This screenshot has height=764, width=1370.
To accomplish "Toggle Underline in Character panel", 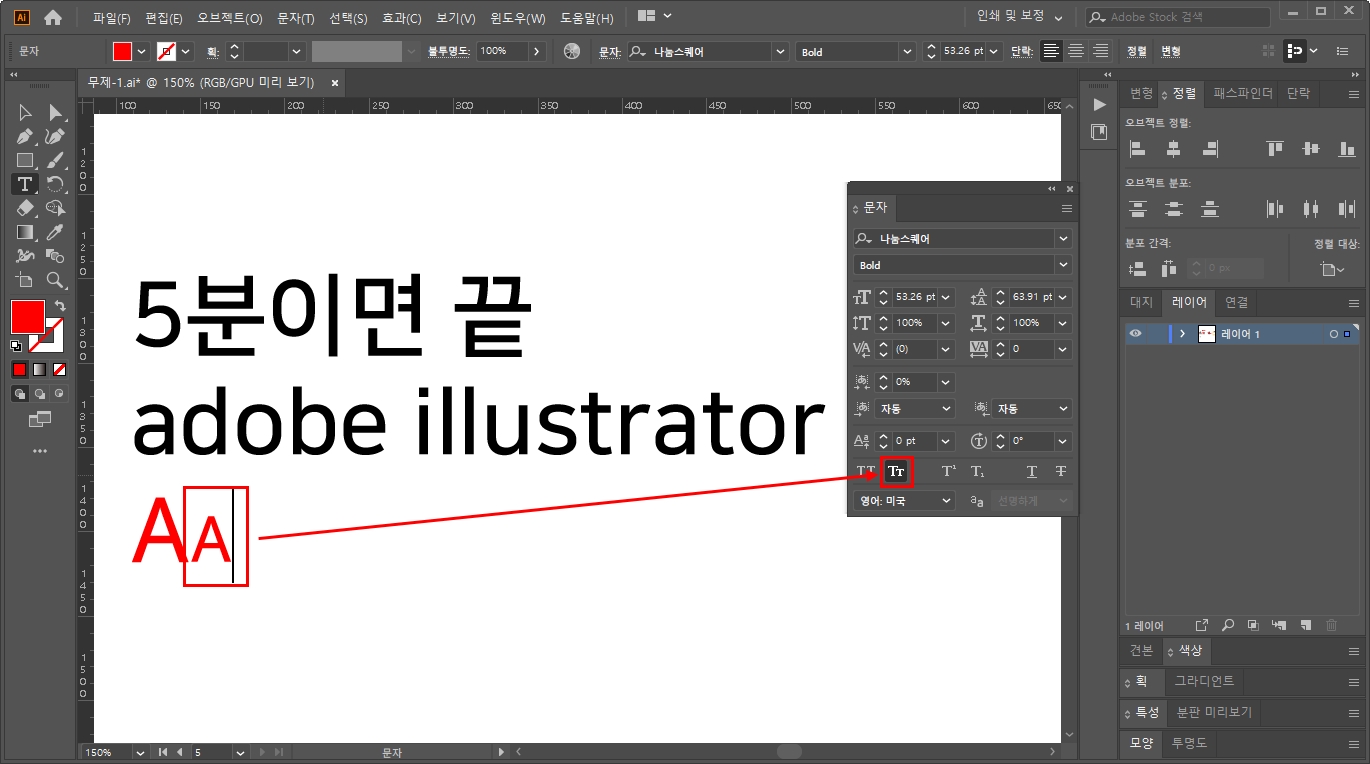I will 1032,471.
